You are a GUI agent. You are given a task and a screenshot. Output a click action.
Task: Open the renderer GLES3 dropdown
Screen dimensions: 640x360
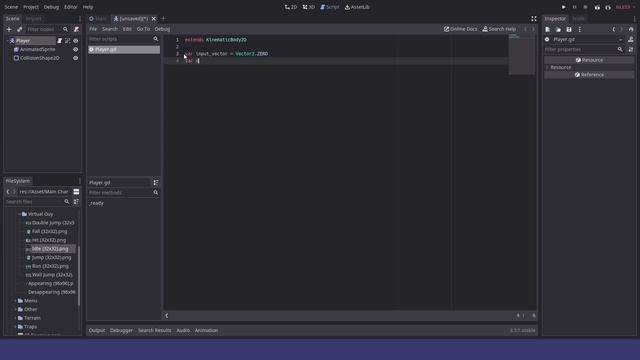(x=625, y=7)
